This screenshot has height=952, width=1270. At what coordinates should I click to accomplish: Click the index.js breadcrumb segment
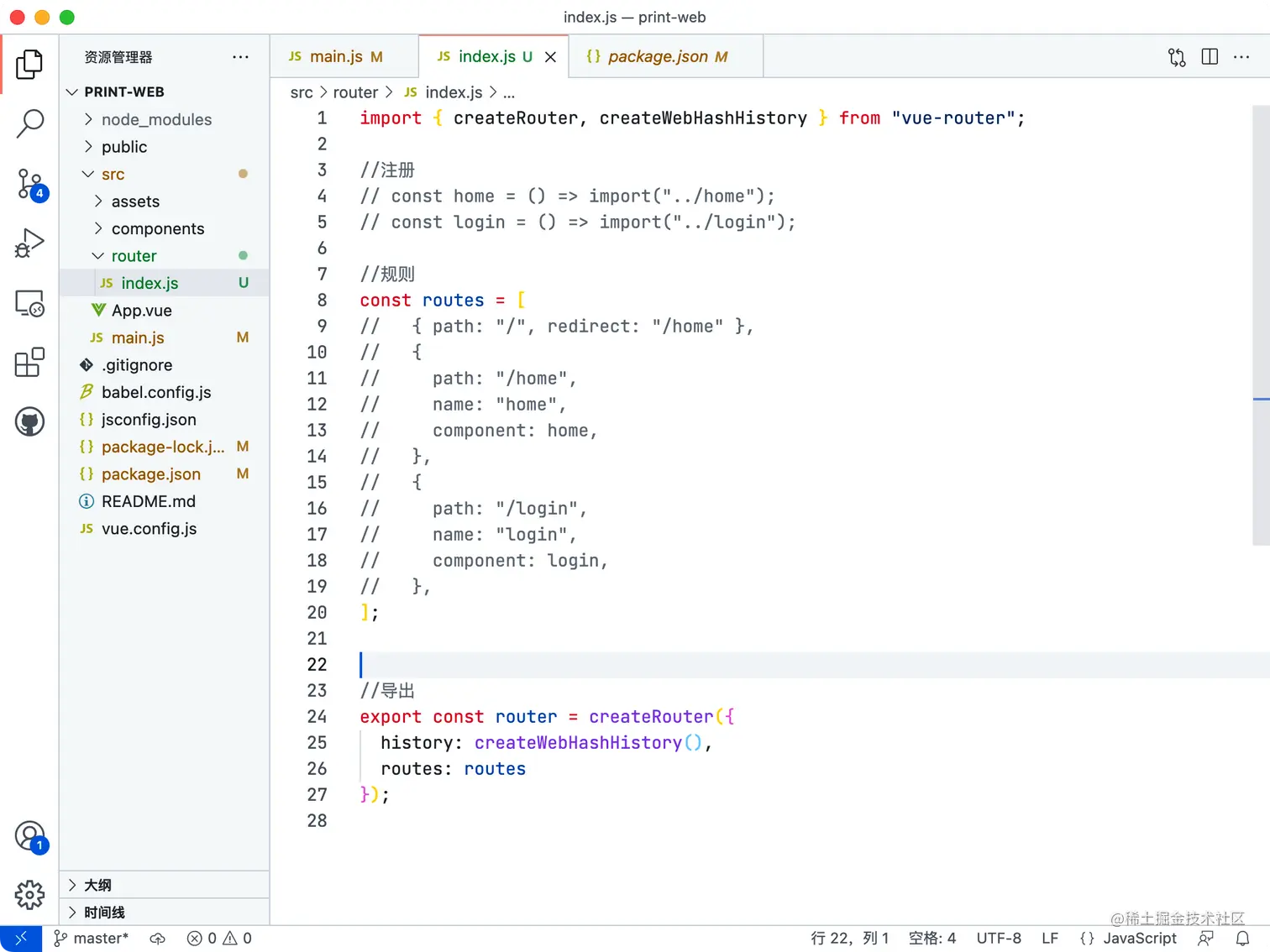443,92
